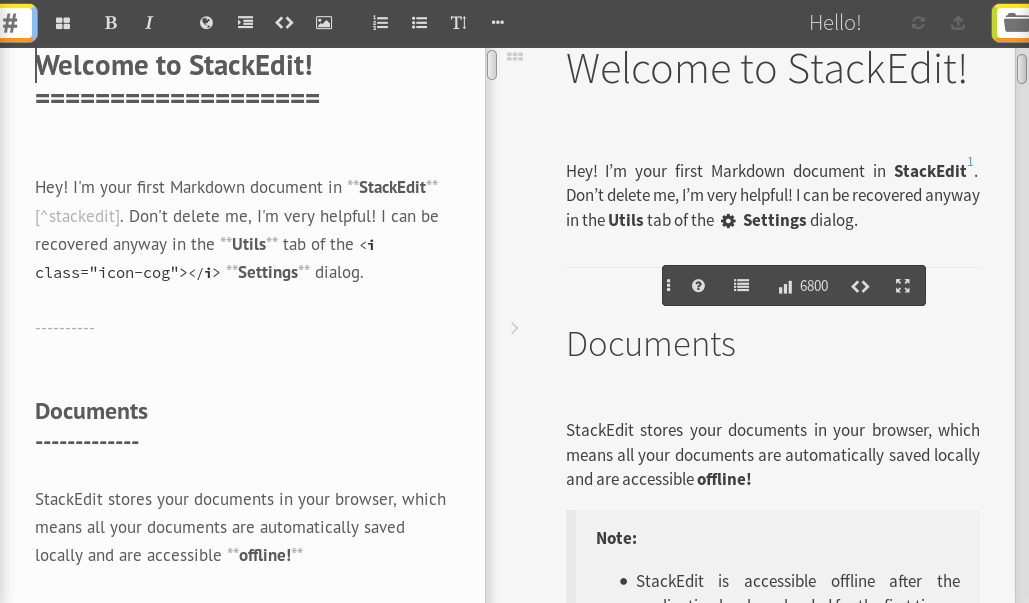Open the main menu with the # button
The image size is (1029, 603).
pyautogui.click(x=14, y=22)
